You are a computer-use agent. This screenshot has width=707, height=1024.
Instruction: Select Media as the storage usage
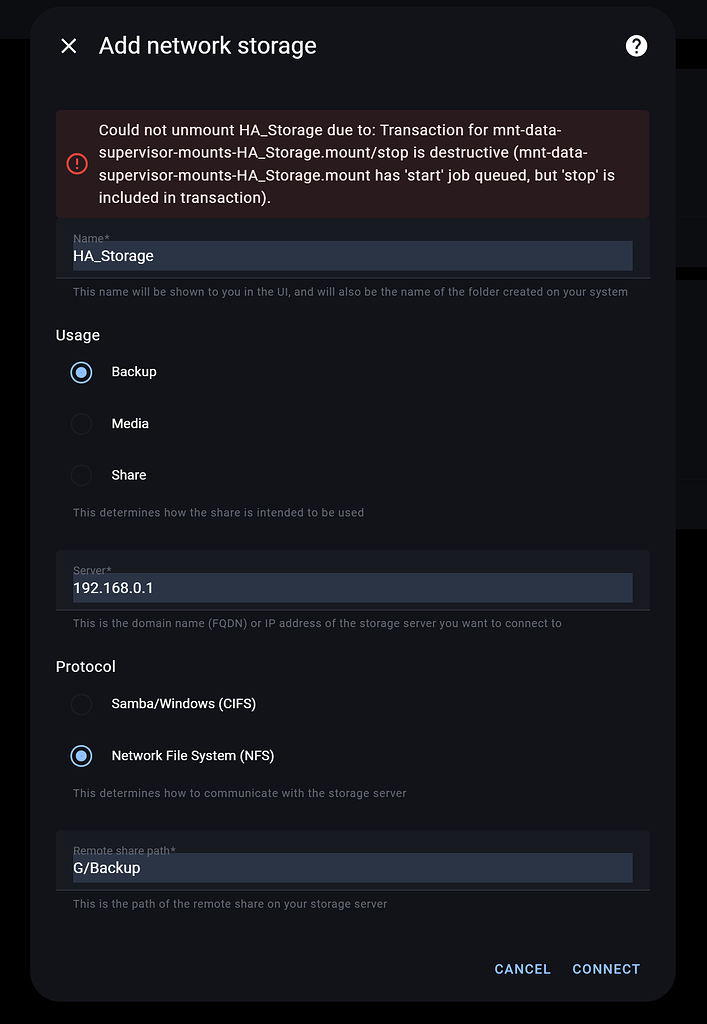[x=81, y=423]
